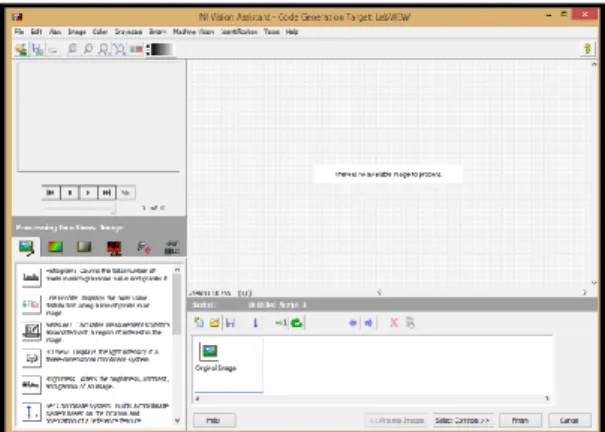Click the function list scroll down arrow

click(x=177, y=420)
